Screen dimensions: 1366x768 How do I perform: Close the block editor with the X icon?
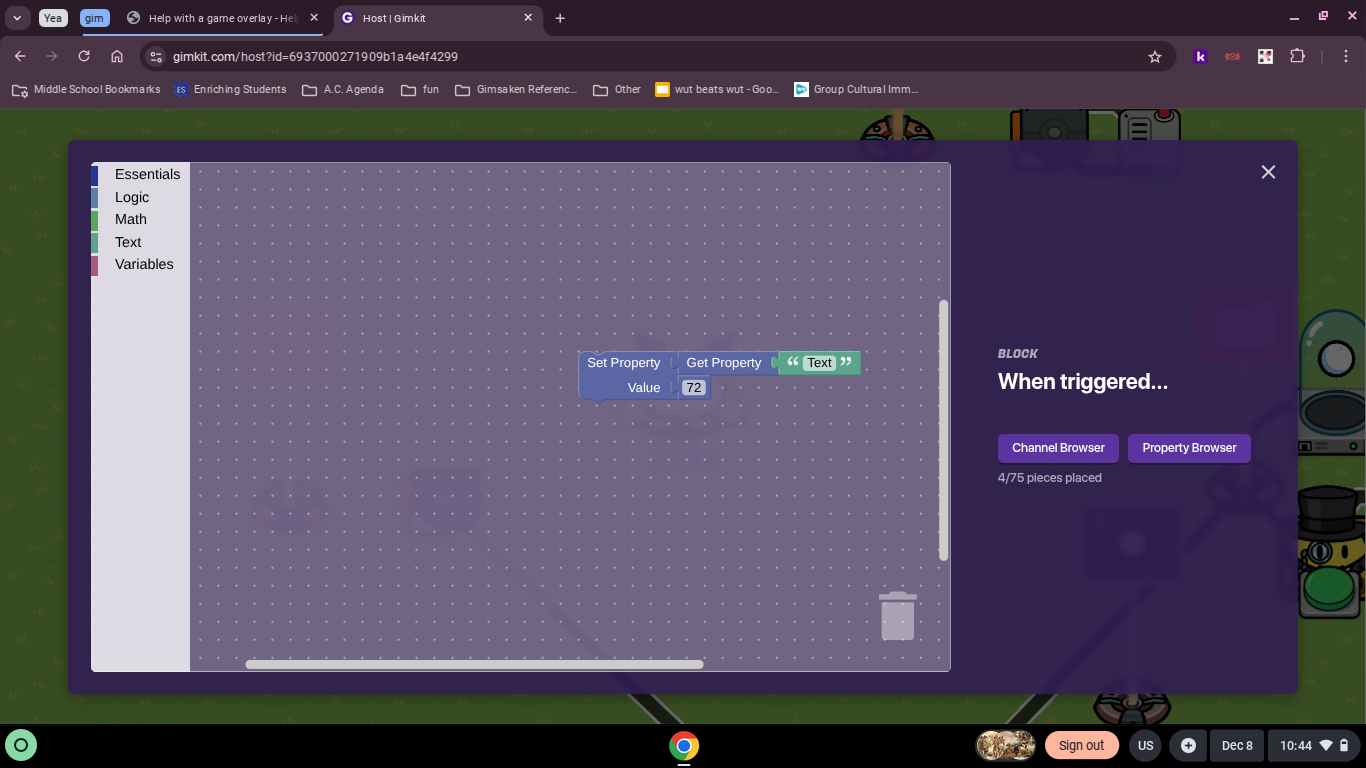point(1268,172)
